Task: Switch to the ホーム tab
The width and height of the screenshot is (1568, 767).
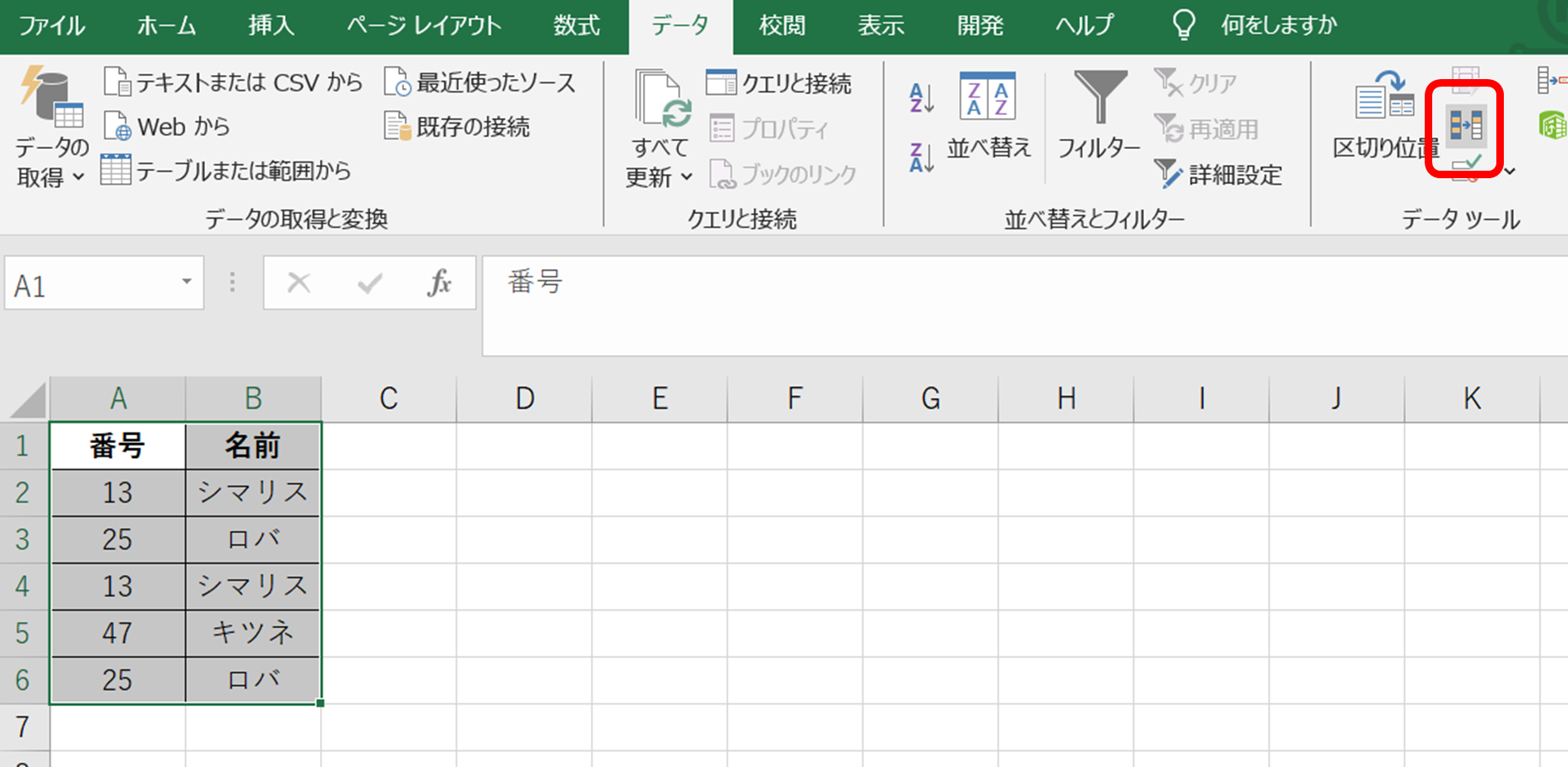Action: click(166, 26)
